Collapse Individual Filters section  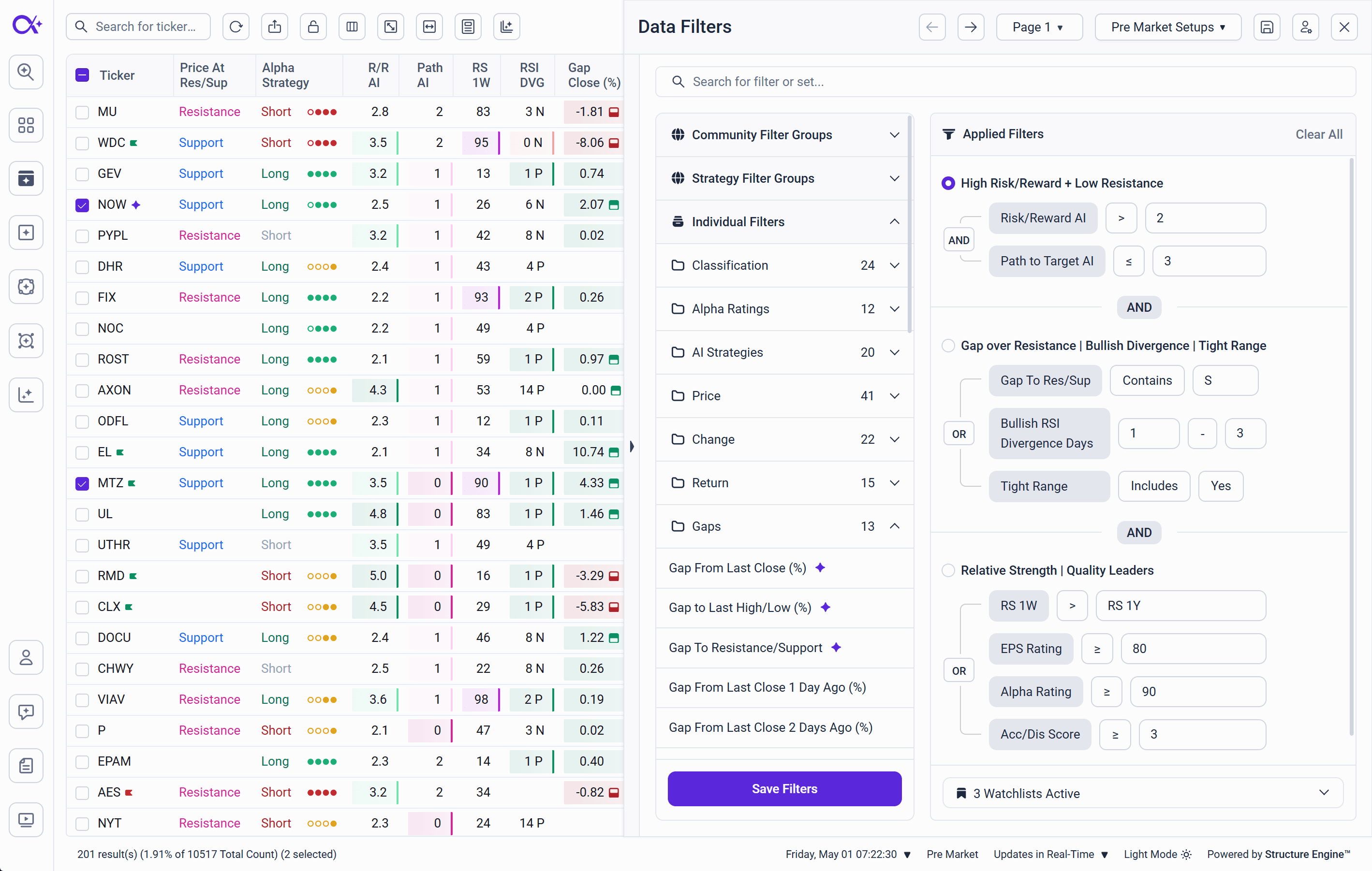(784, 221)
